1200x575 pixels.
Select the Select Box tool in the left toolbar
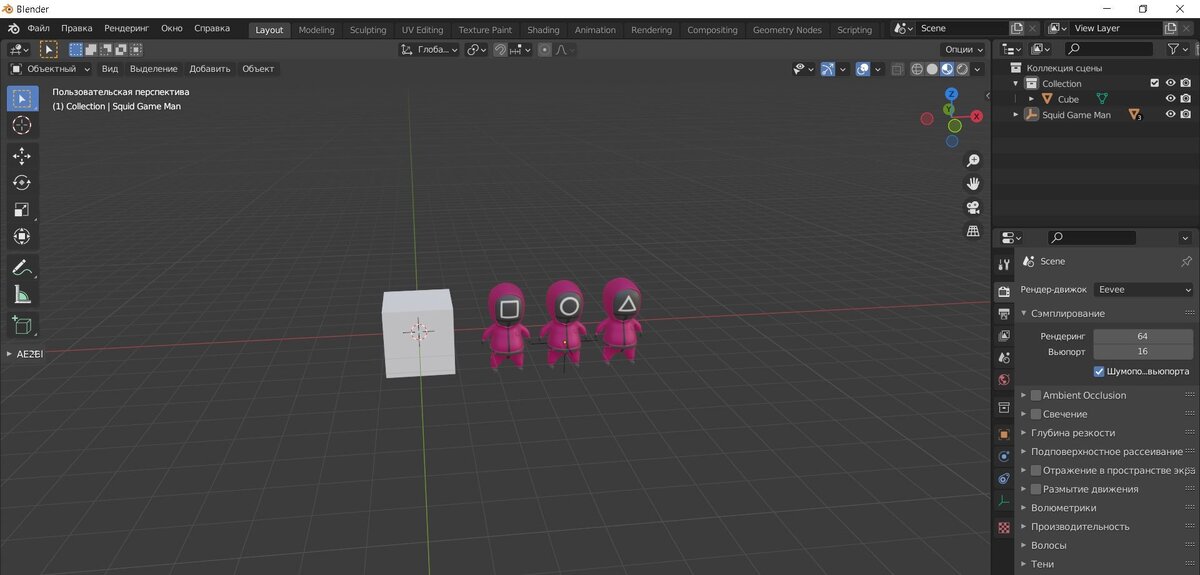point(23,99)
